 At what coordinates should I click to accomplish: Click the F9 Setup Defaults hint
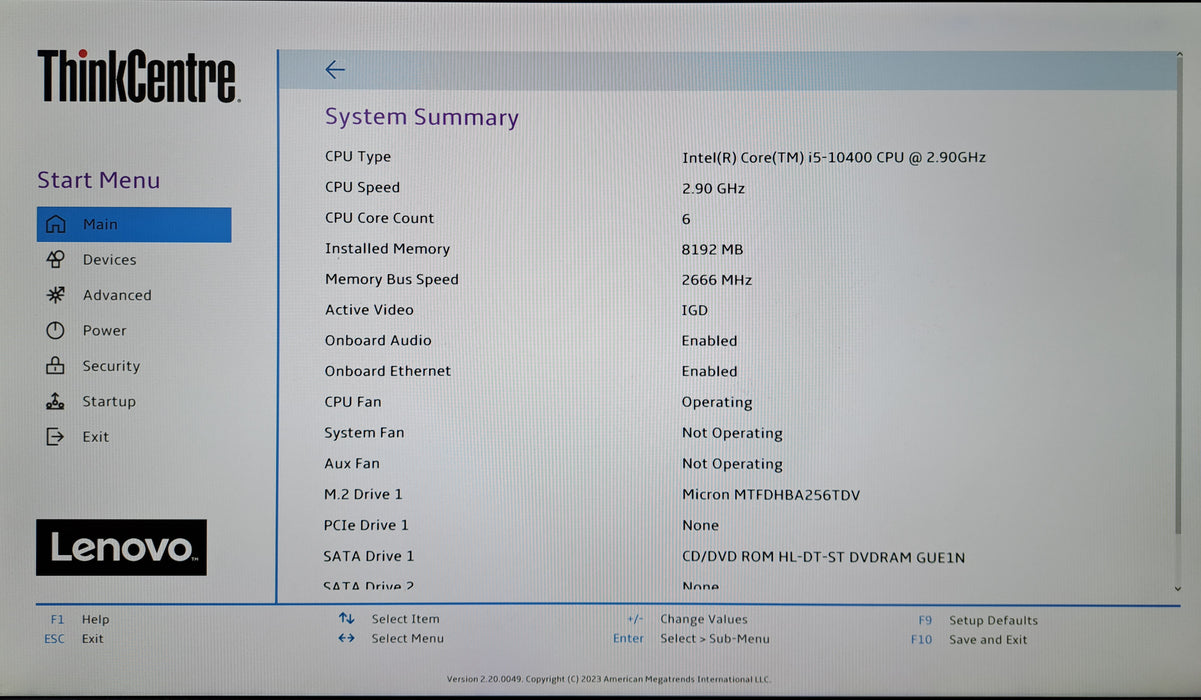click(977, 620)
